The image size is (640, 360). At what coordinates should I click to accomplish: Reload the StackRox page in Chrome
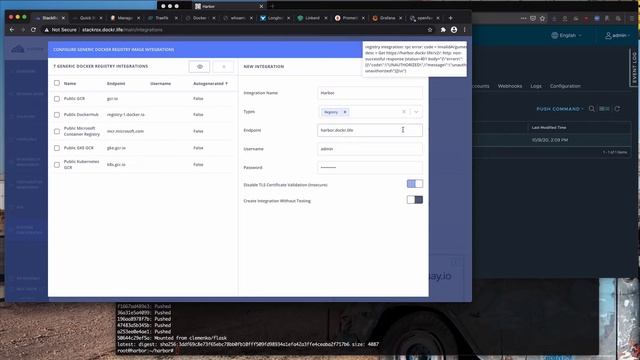33,30
